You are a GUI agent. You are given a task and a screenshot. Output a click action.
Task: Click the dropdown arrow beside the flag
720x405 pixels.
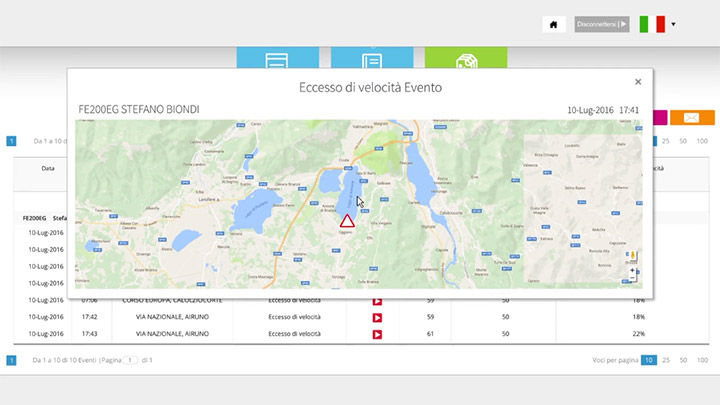point(674,24)
